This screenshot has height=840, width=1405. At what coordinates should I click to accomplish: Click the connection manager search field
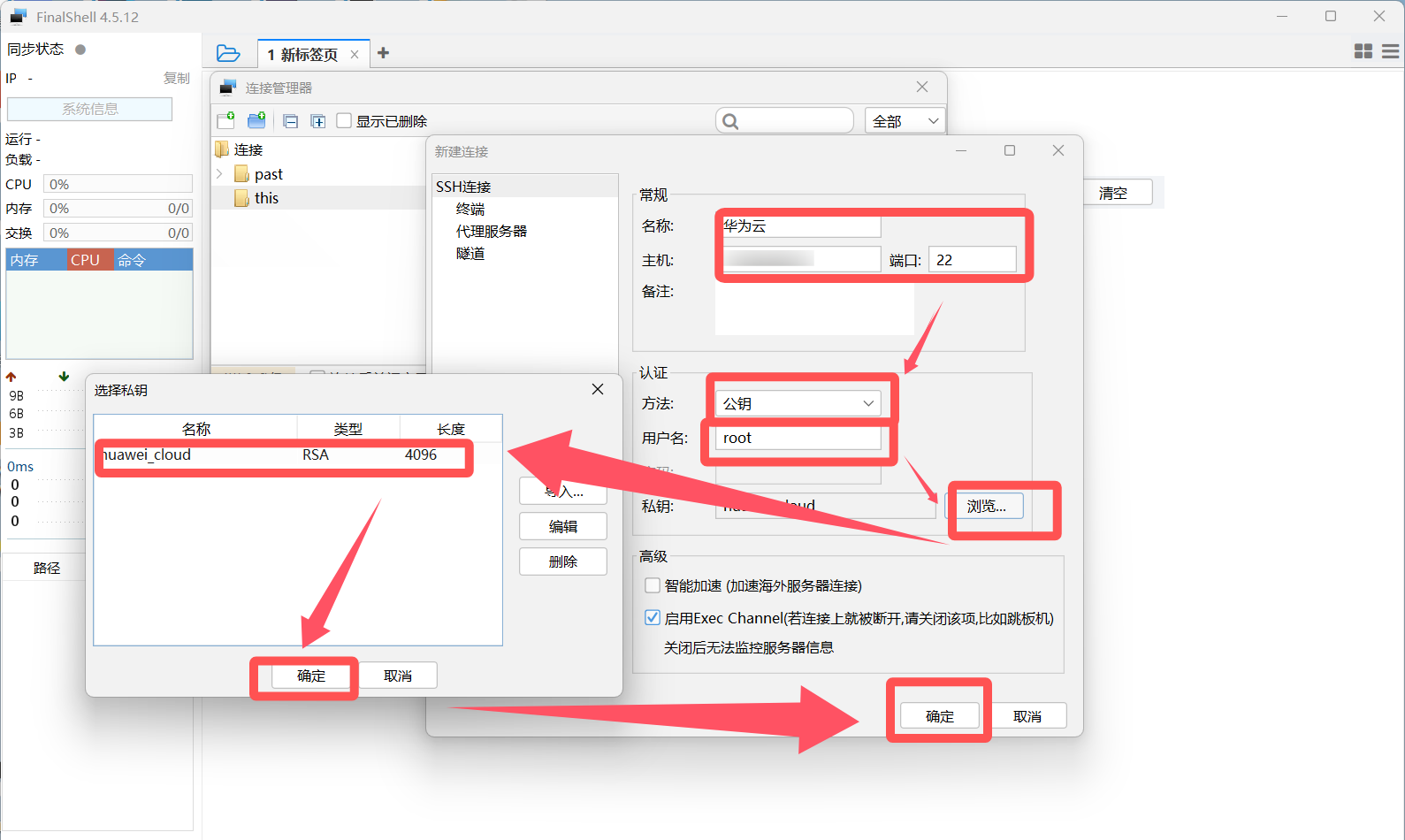tap(784, 121)
